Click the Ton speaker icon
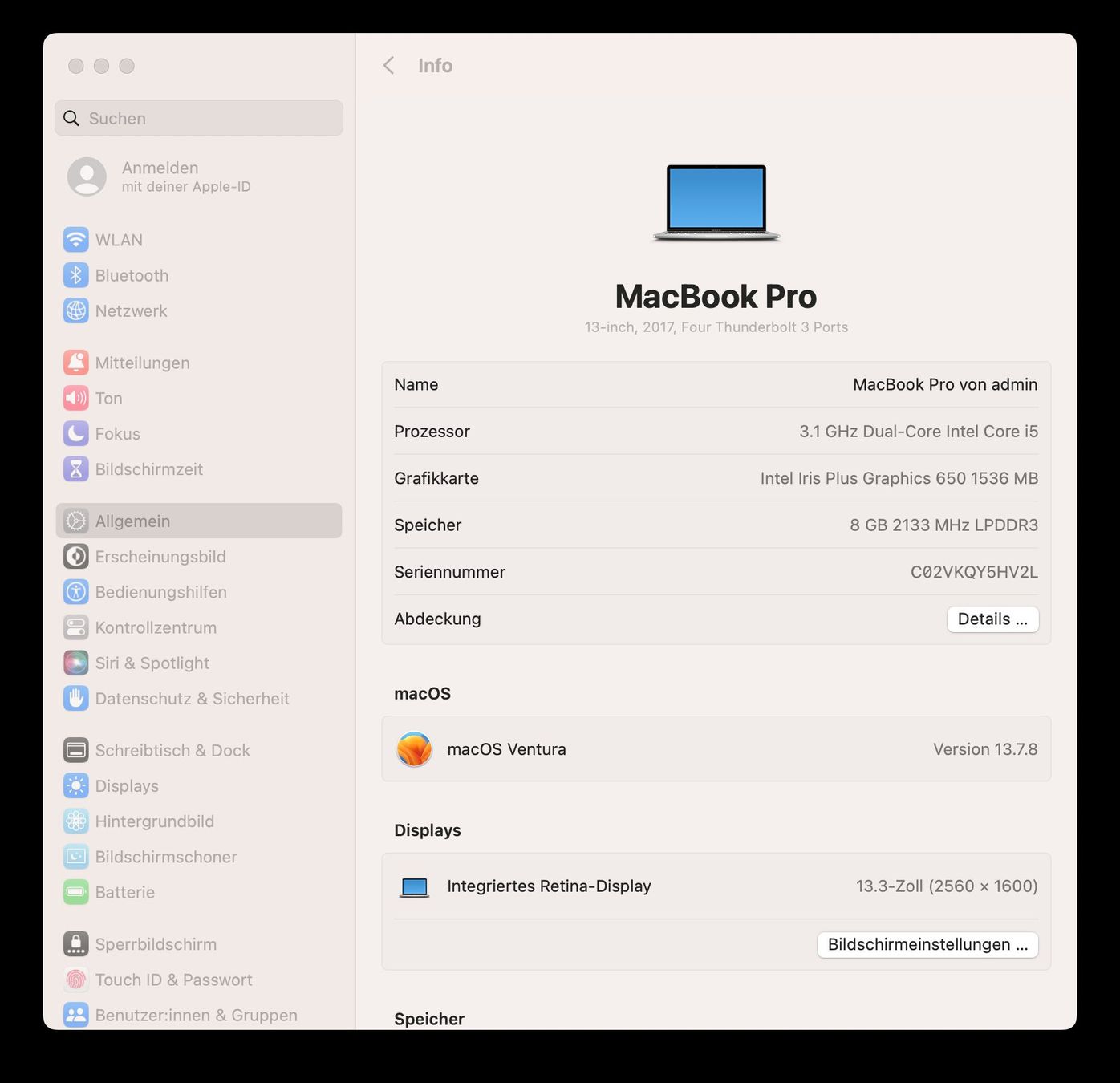The height and width of the screenshot is (1083, 1120). pyautogui.click(x=76, y=398)
